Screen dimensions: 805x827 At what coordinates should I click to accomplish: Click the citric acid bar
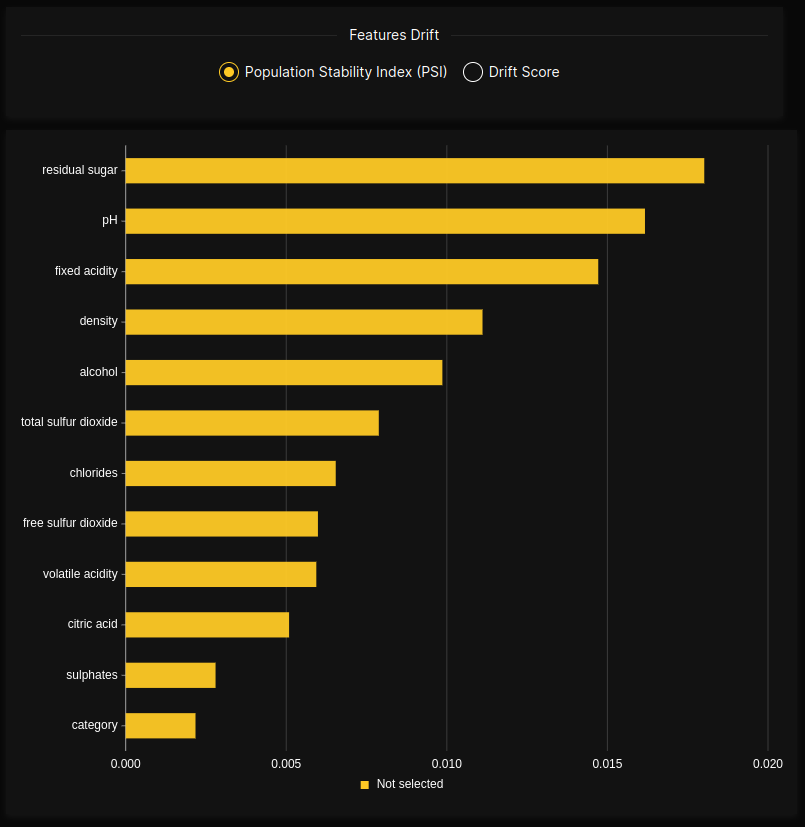click(x=207, y=625)
